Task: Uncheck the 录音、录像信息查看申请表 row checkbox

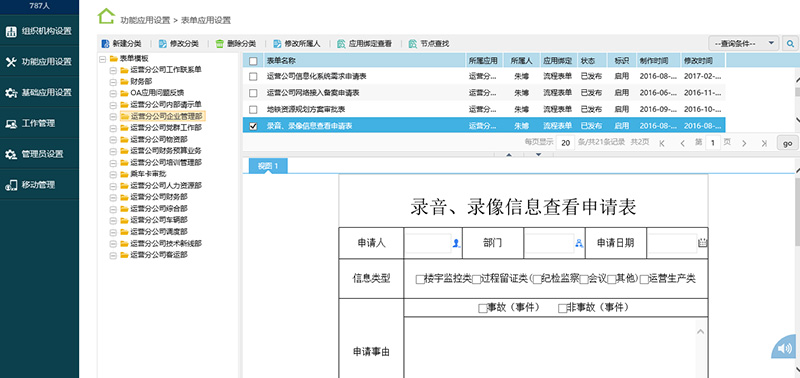Action: 253,125
